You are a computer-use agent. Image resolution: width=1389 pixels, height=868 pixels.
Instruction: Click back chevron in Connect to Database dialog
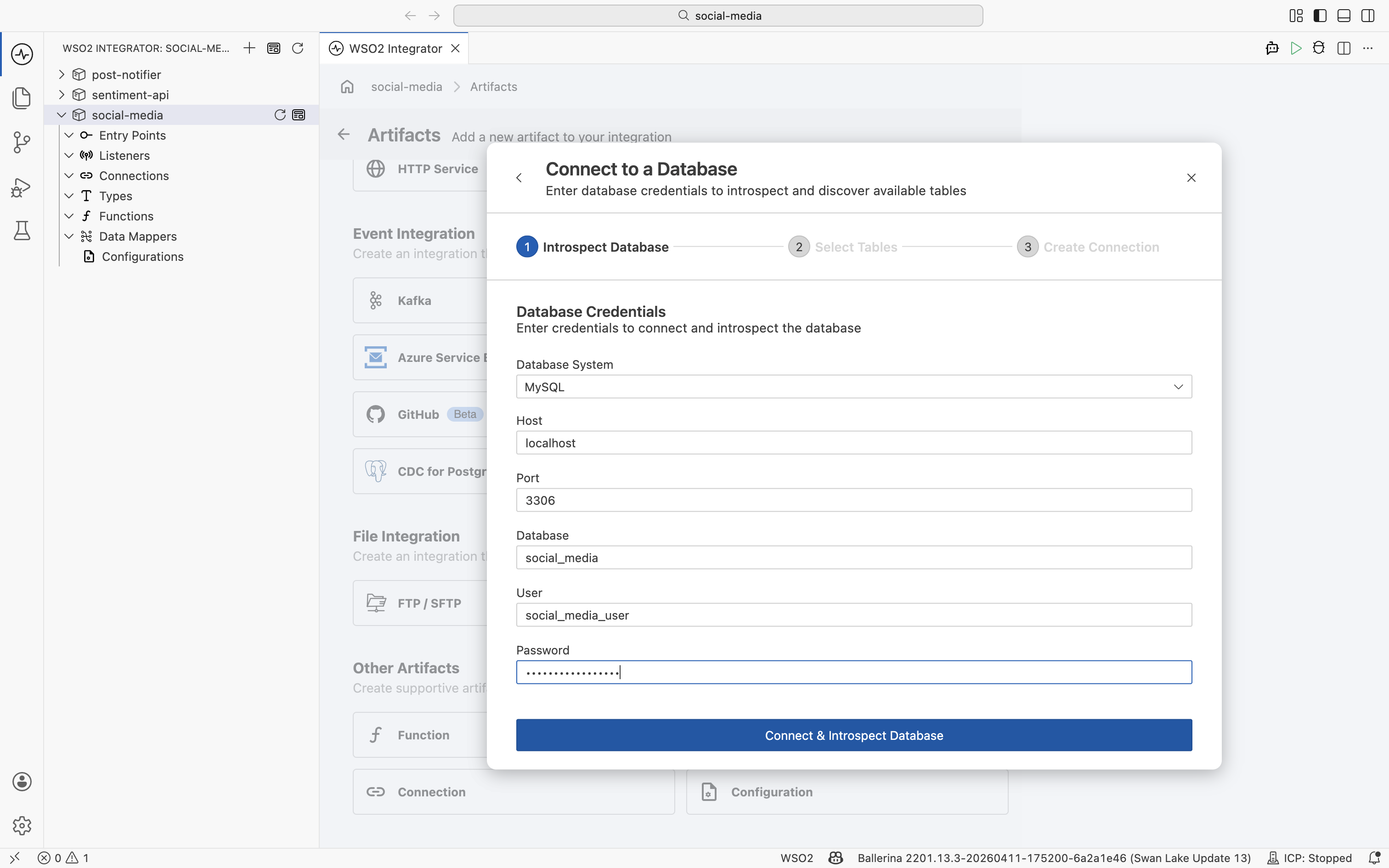[519, 178]
